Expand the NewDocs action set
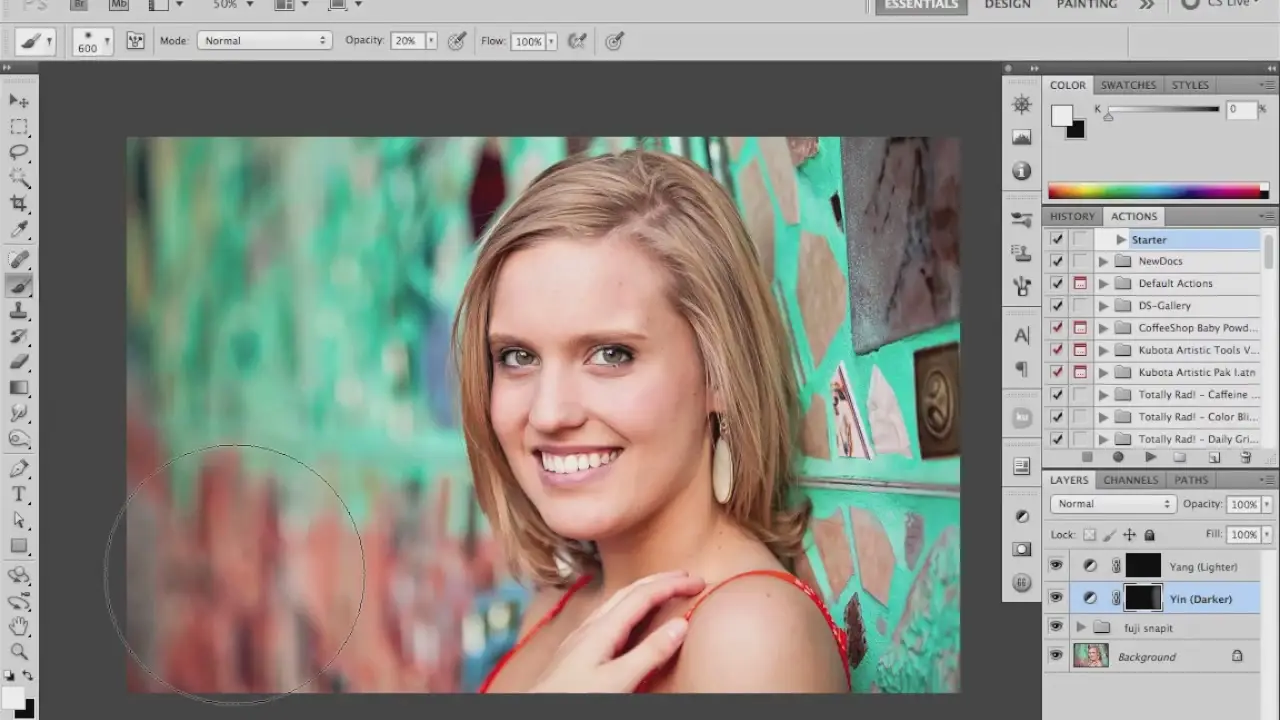Screen dimensions: 1280x720 [x=1103, y=261]
